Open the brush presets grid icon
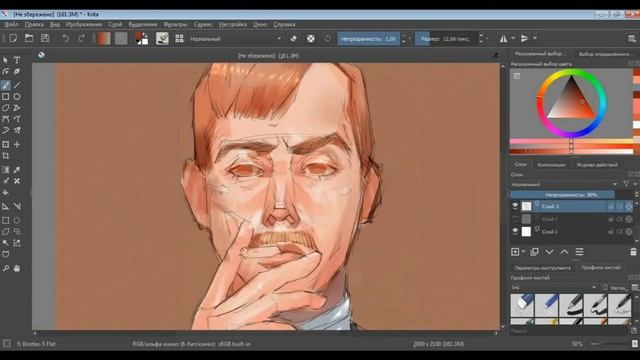 click(179, 38)
